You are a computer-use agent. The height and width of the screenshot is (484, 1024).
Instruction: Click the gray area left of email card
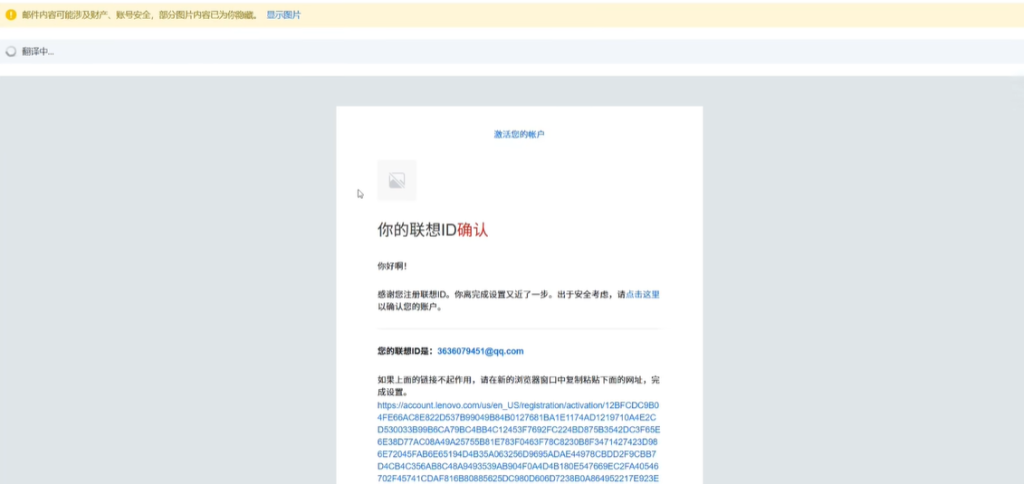pos(170,300)
